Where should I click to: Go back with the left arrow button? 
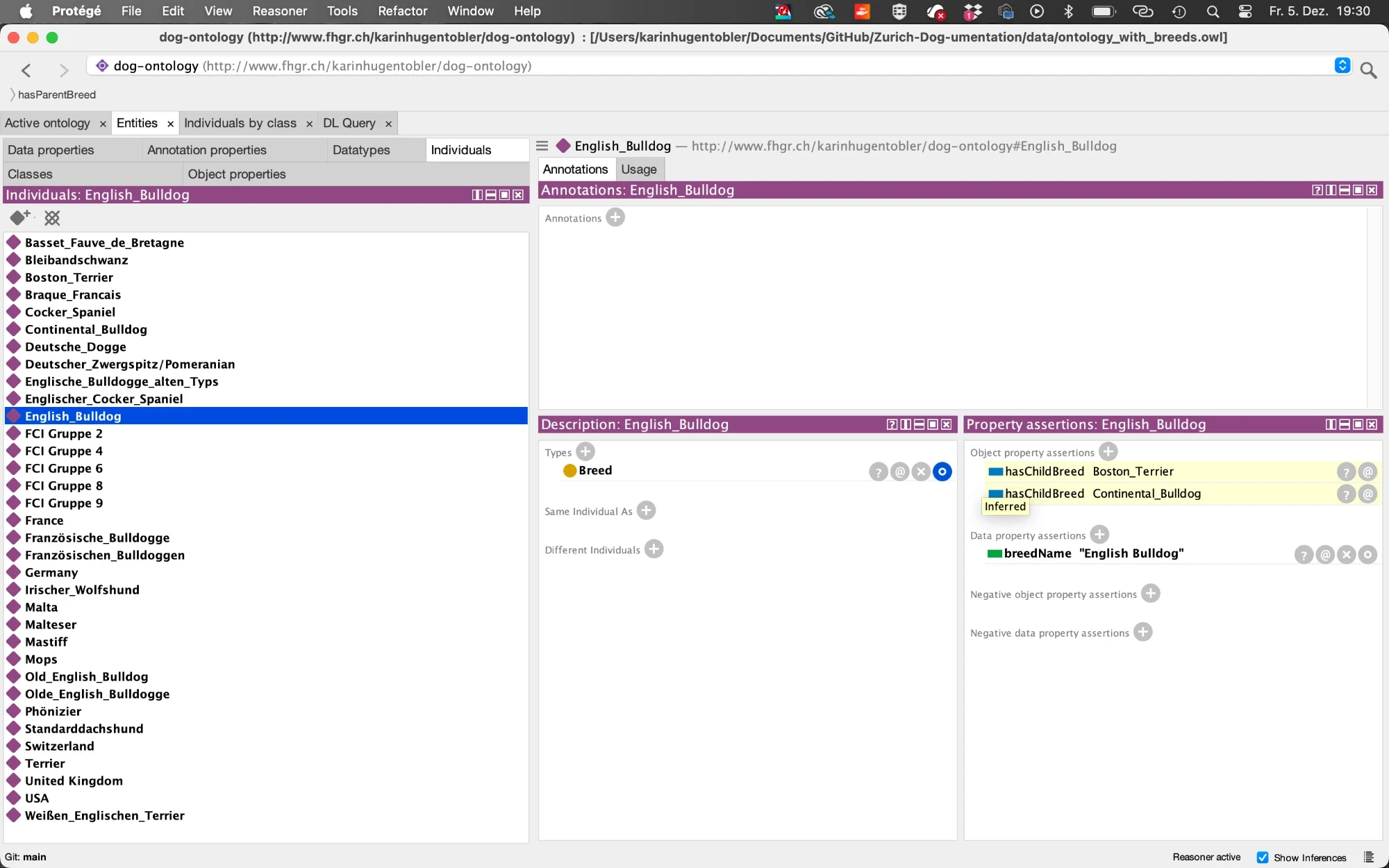[26, 70]
